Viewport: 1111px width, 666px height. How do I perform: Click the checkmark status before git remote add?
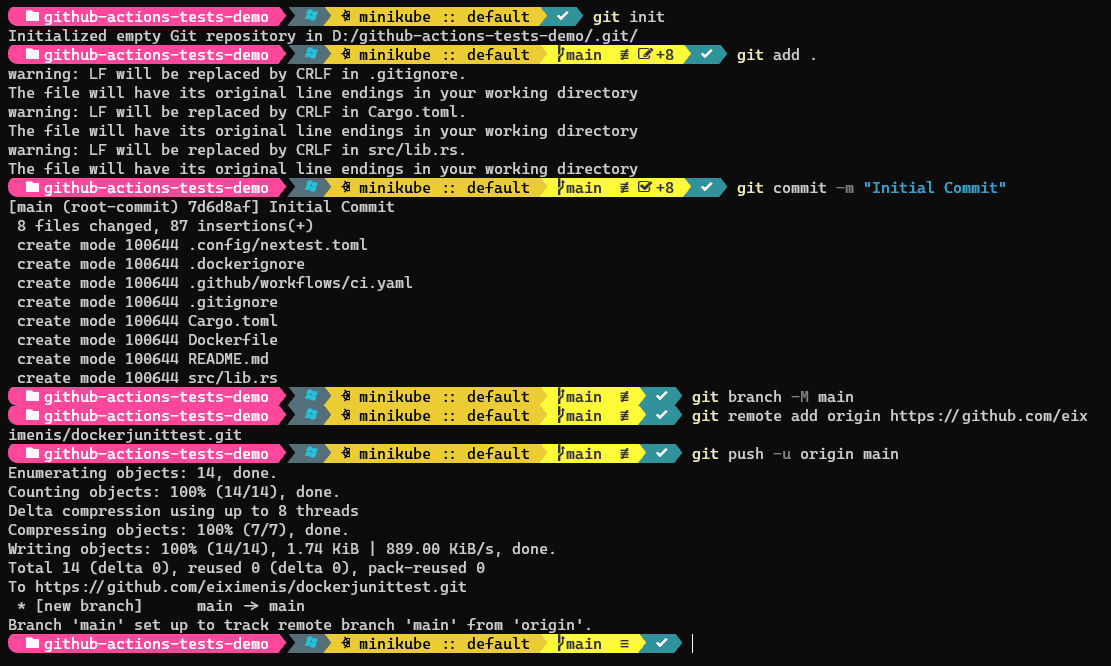point(661,416)
